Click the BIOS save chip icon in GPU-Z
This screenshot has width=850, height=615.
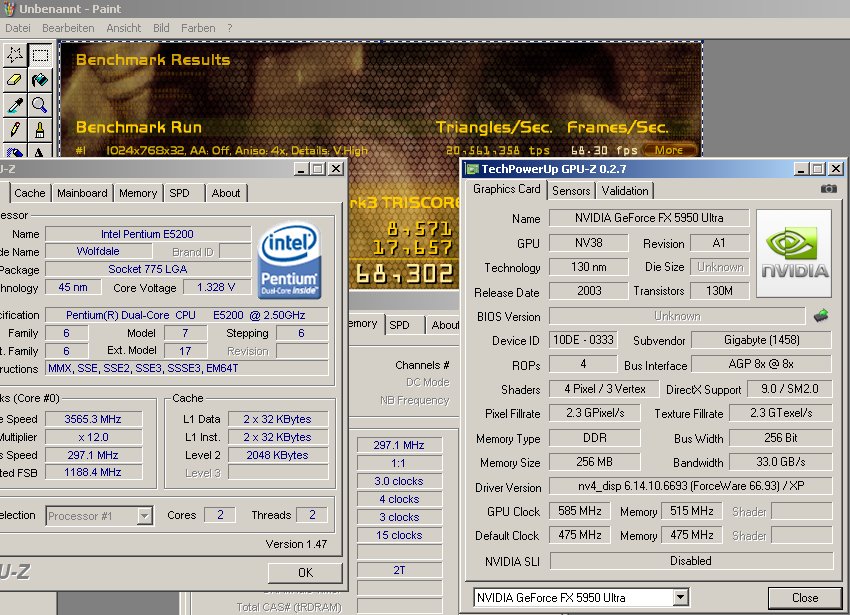pos(821,316)
